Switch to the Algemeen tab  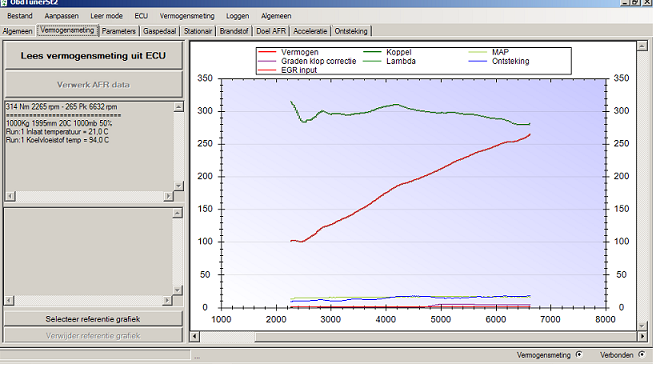pos(18,31)
